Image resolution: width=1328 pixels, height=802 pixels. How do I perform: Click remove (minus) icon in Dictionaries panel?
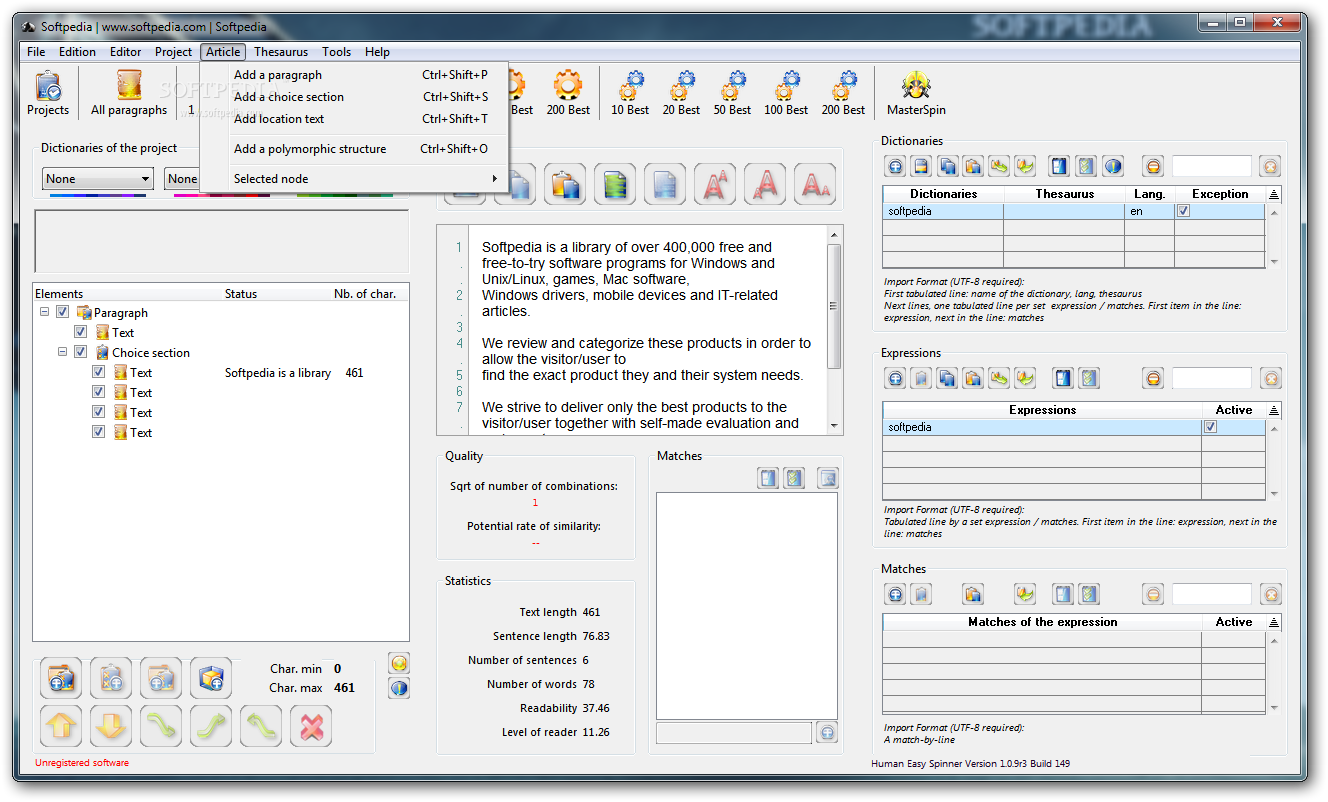(x=1153, y=166)
